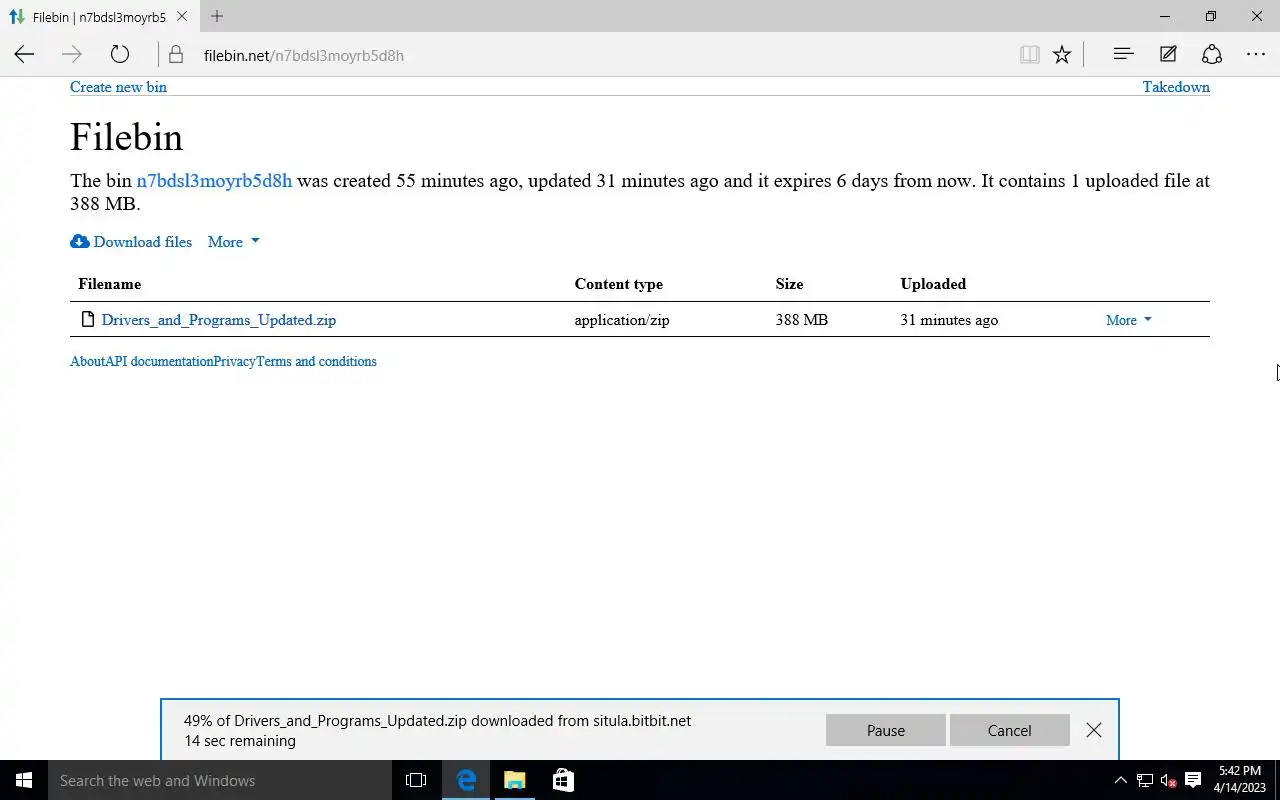Open reading view icon
This screenshot has width=1280, height=800.
1029,55
